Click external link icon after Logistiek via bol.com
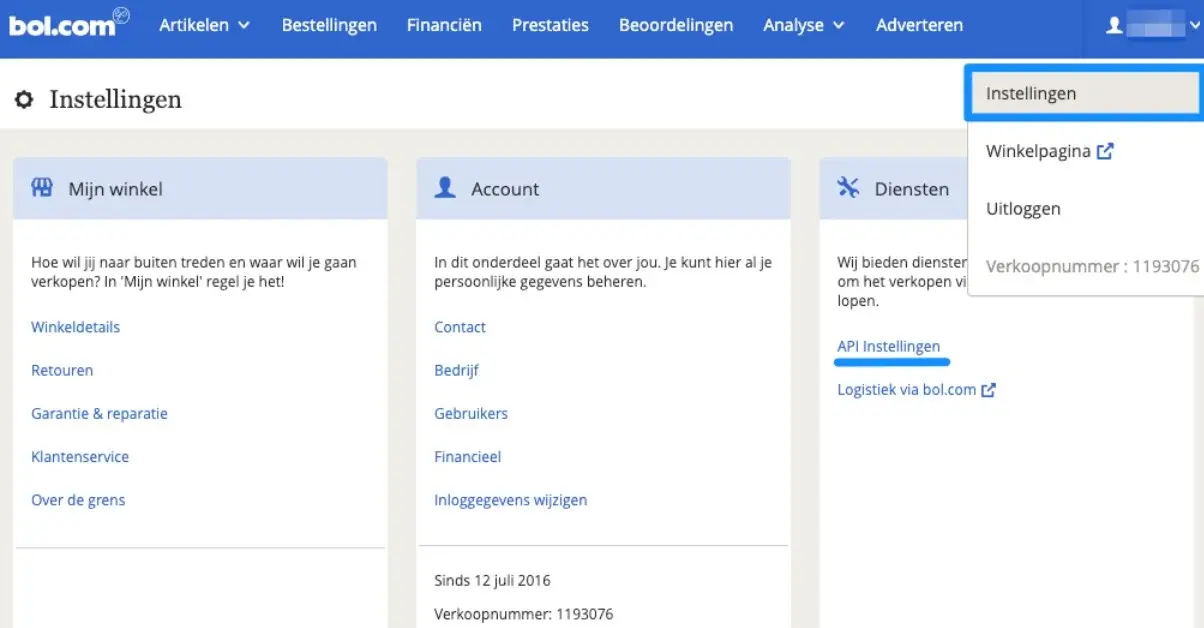The height and width of the screenshot is (628, 1204). pyautogui.click(x=988, y=390)
